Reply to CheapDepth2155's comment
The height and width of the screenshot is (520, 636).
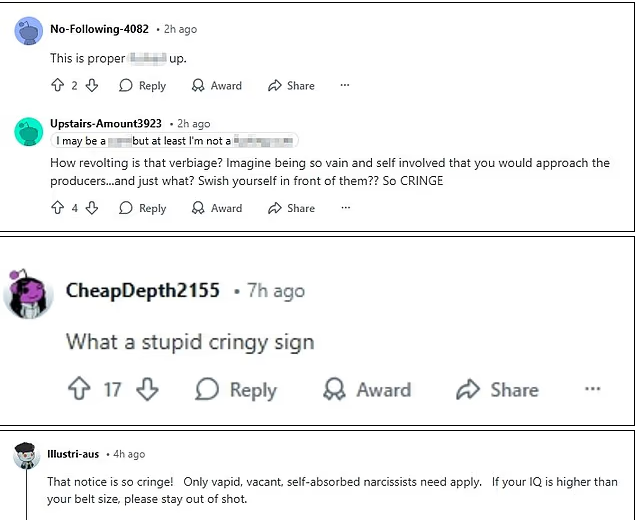click(236, 389)
